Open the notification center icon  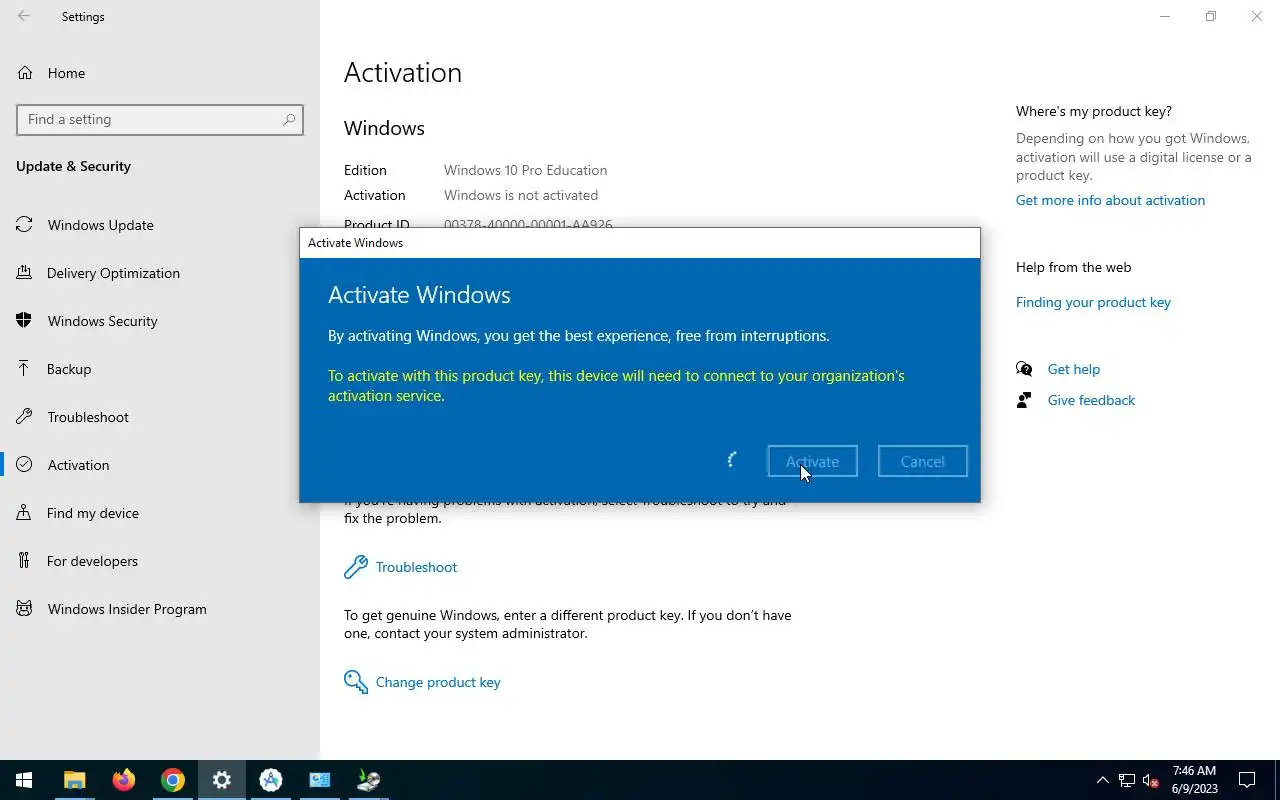point(1247,780)
